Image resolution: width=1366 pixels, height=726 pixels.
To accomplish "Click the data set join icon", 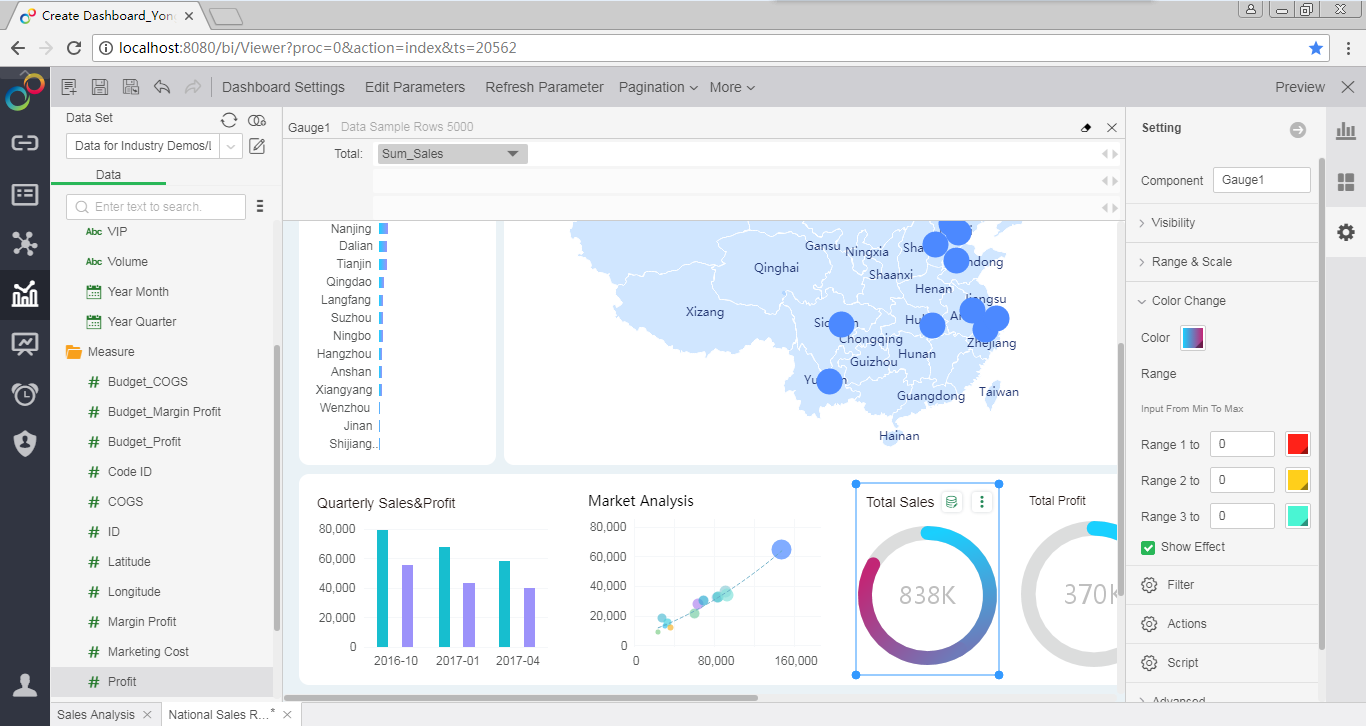I will click(x=257, y=119).
